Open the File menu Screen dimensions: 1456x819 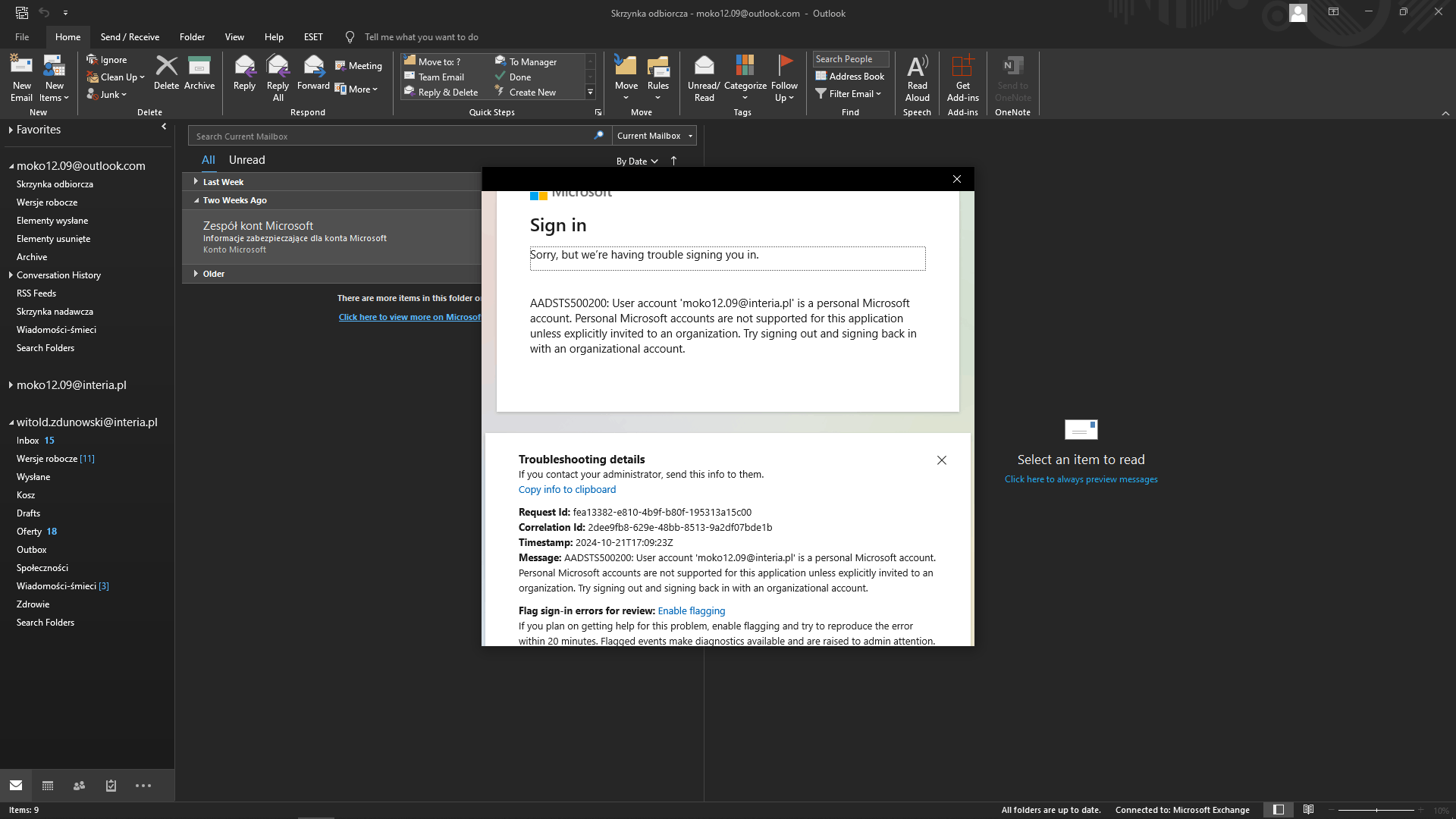22,36
